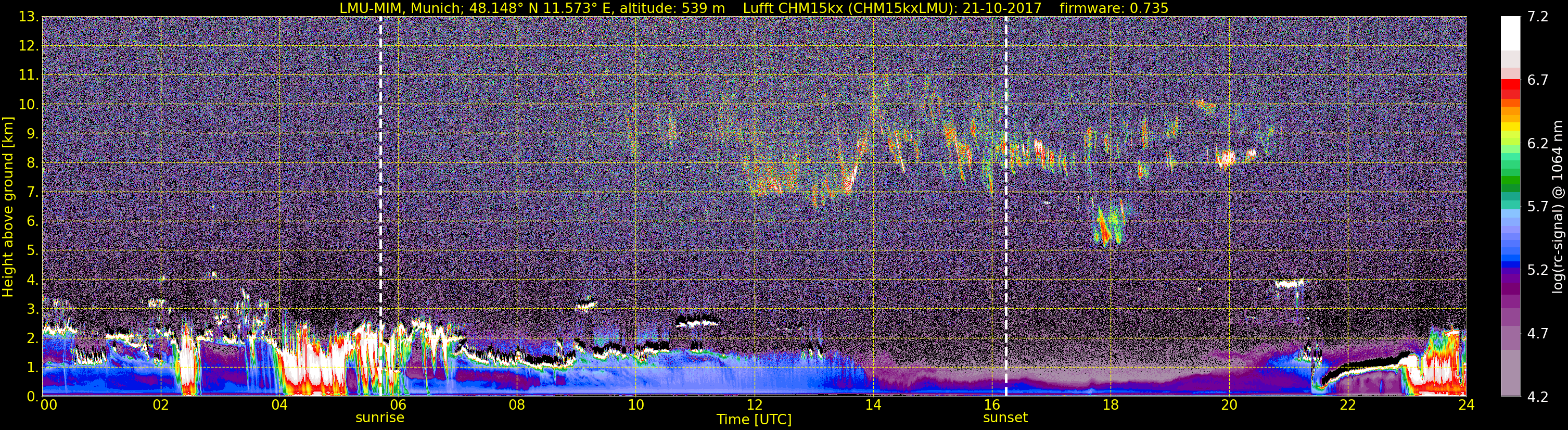Click the '14' tick label on the time axis
Viewport: 1568px width, 430px height.
click(x=873, y=405)
